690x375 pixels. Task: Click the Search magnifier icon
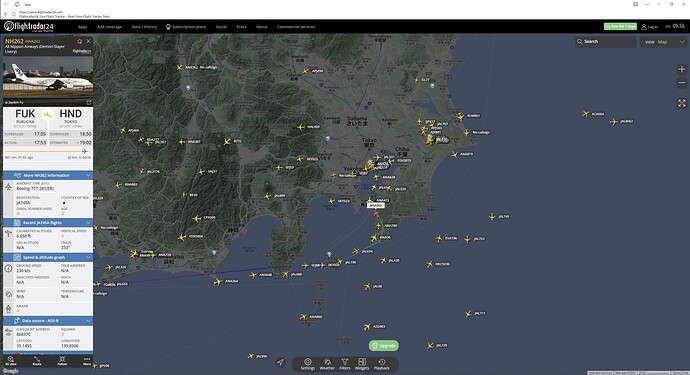pos(580,41)
